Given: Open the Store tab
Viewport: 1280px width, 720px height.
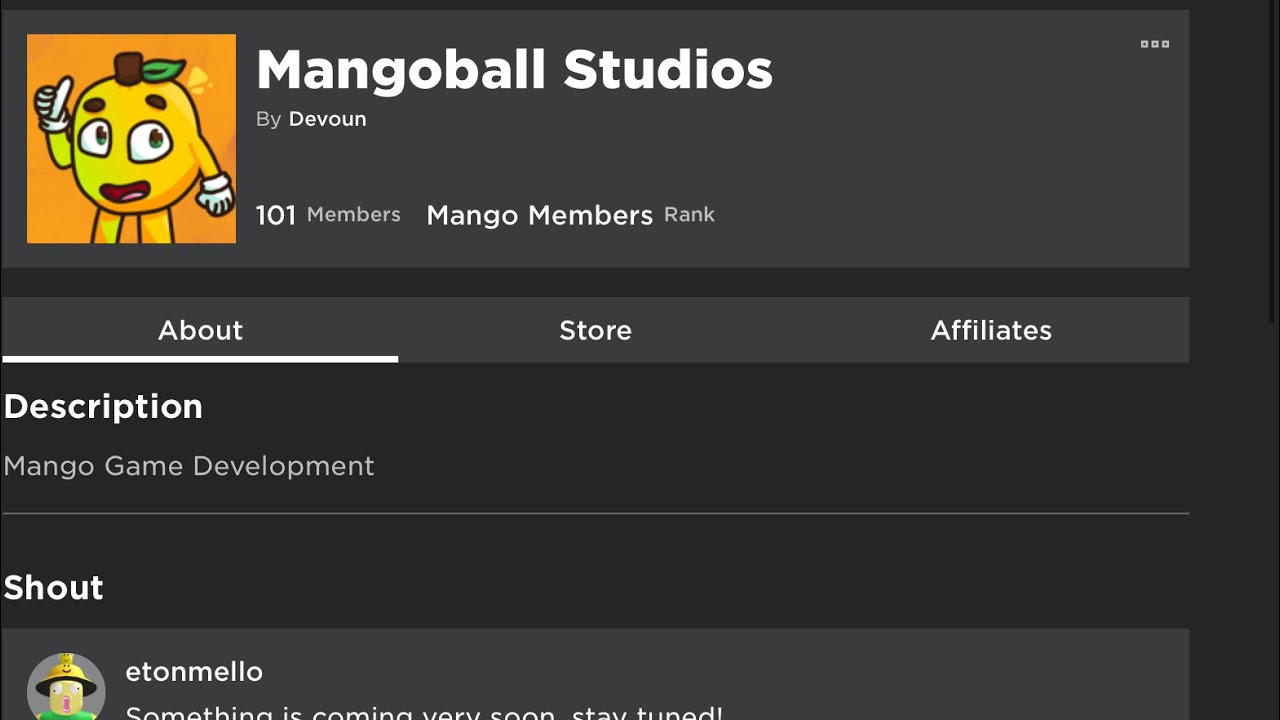Looking at the screenshot, I should tap(595, 330).
